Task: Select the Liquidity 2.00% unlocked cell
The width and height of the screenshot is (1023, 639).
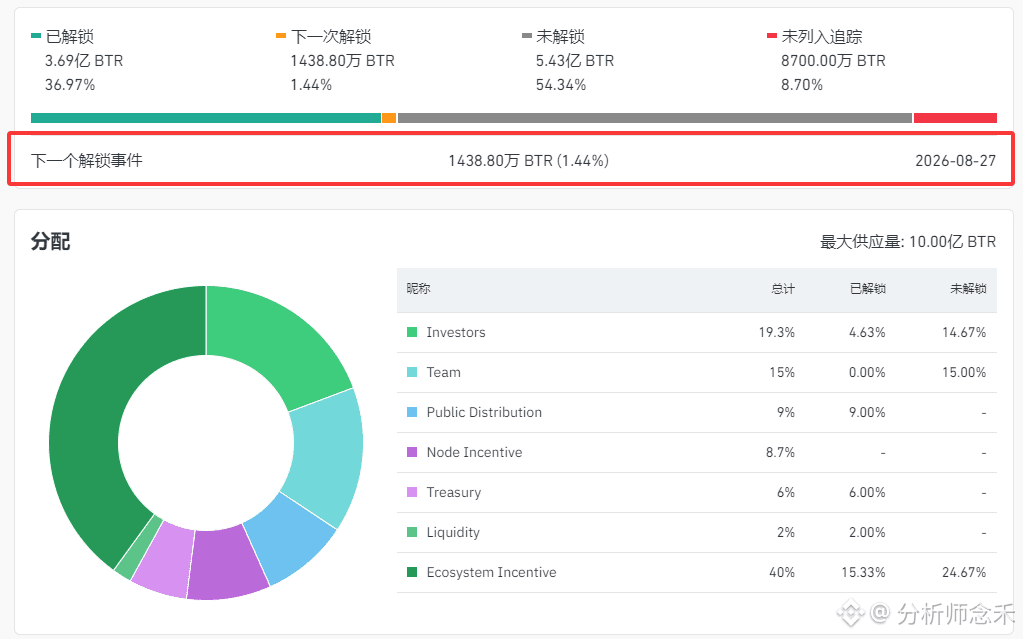Action: 867,533
